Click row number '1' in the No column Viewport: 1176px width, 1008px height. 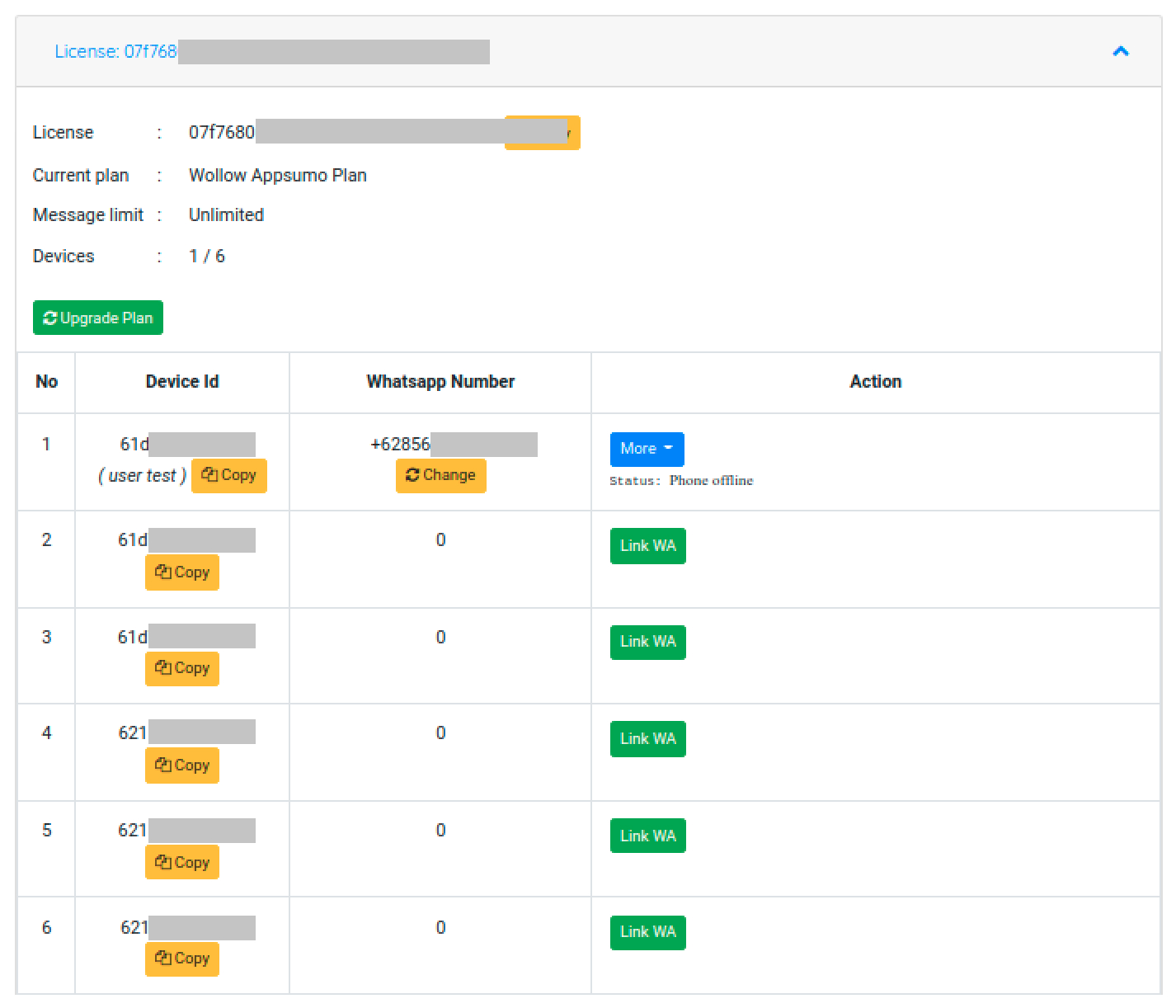46,444
